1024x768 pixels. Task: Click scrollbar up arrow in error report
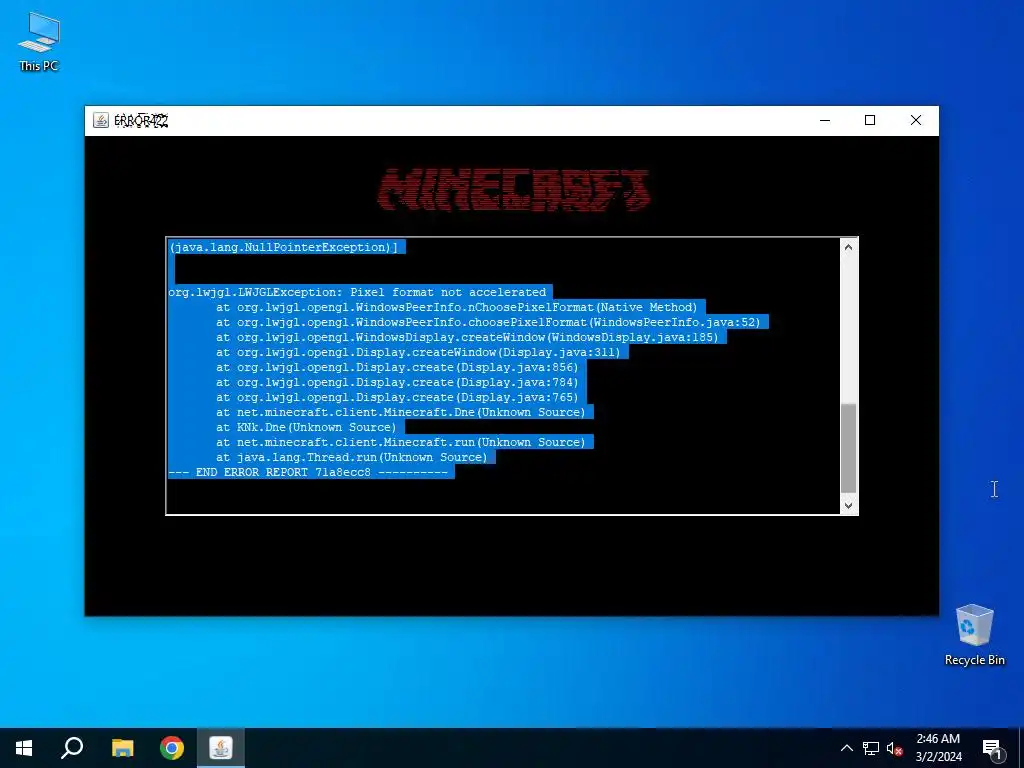point(848,247)
